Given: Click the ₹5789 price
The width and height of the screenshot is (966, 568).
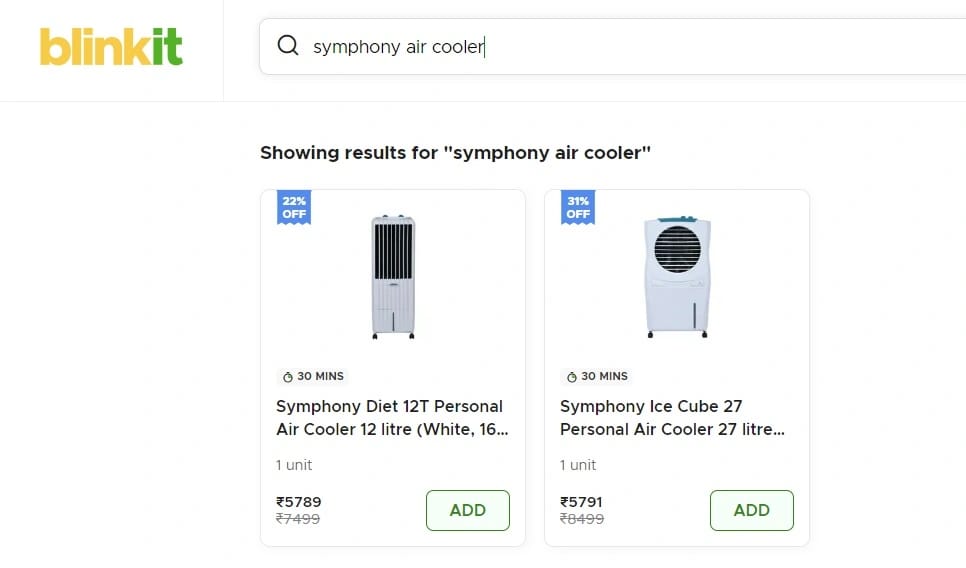Looking at the screenshot, I should (x=299, y=502).
